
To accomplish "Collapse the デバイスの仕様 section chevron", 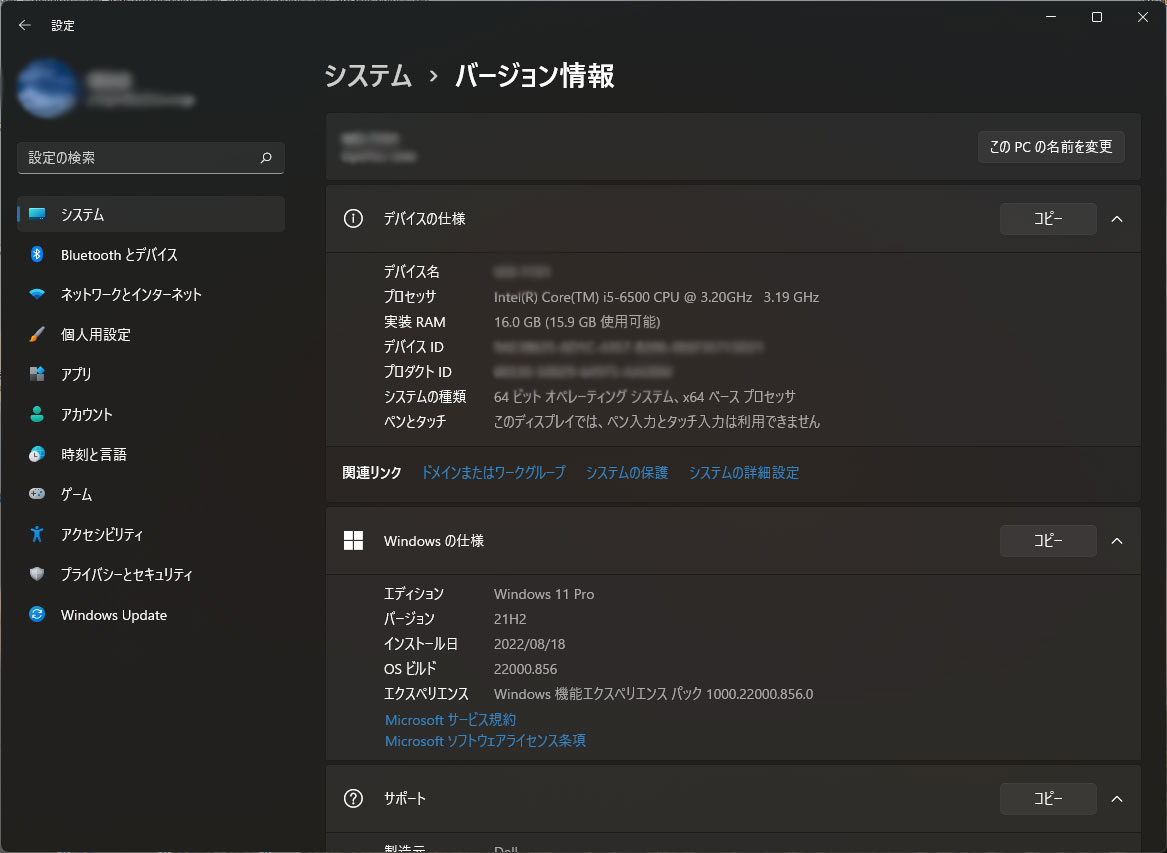I will [x=1116, y=219].
